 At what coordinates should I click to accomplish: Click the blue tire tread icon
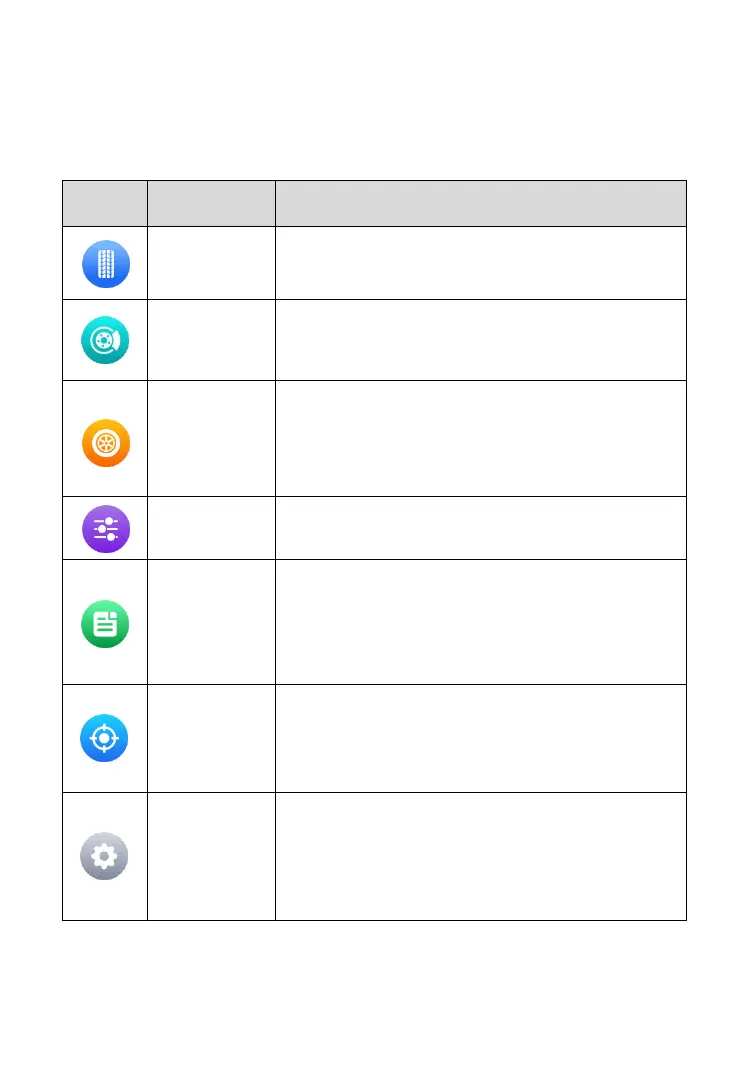(x=105, y=263)
